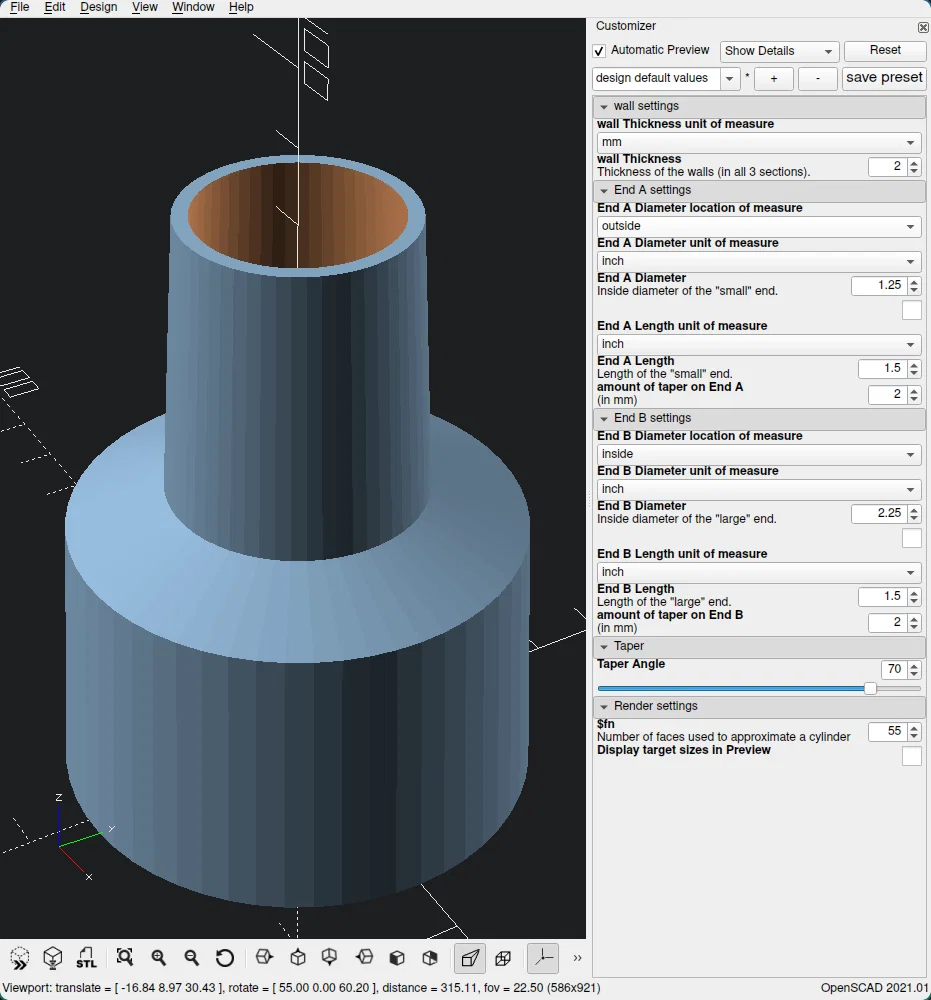This screenshot has height=1000, width=931.
Task: Enable Perspective projection icon
Action: [x=470, y=958]
